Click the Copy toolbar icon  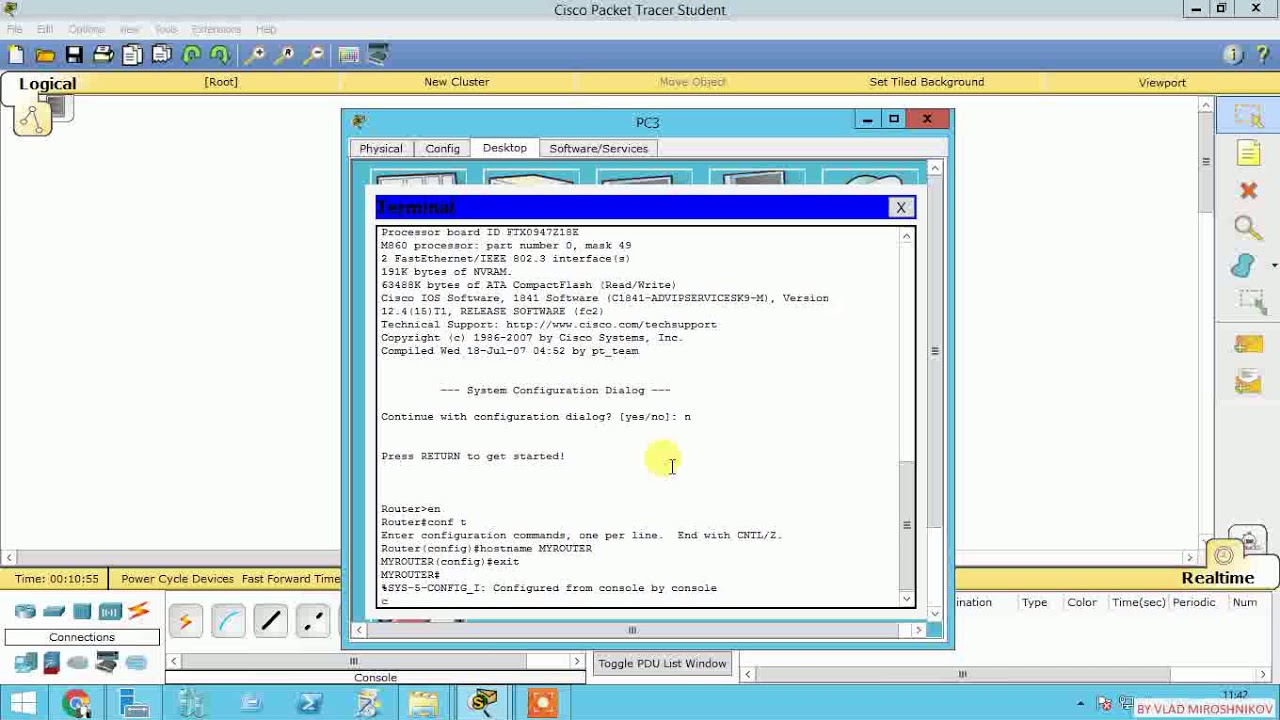pos(132,55)
